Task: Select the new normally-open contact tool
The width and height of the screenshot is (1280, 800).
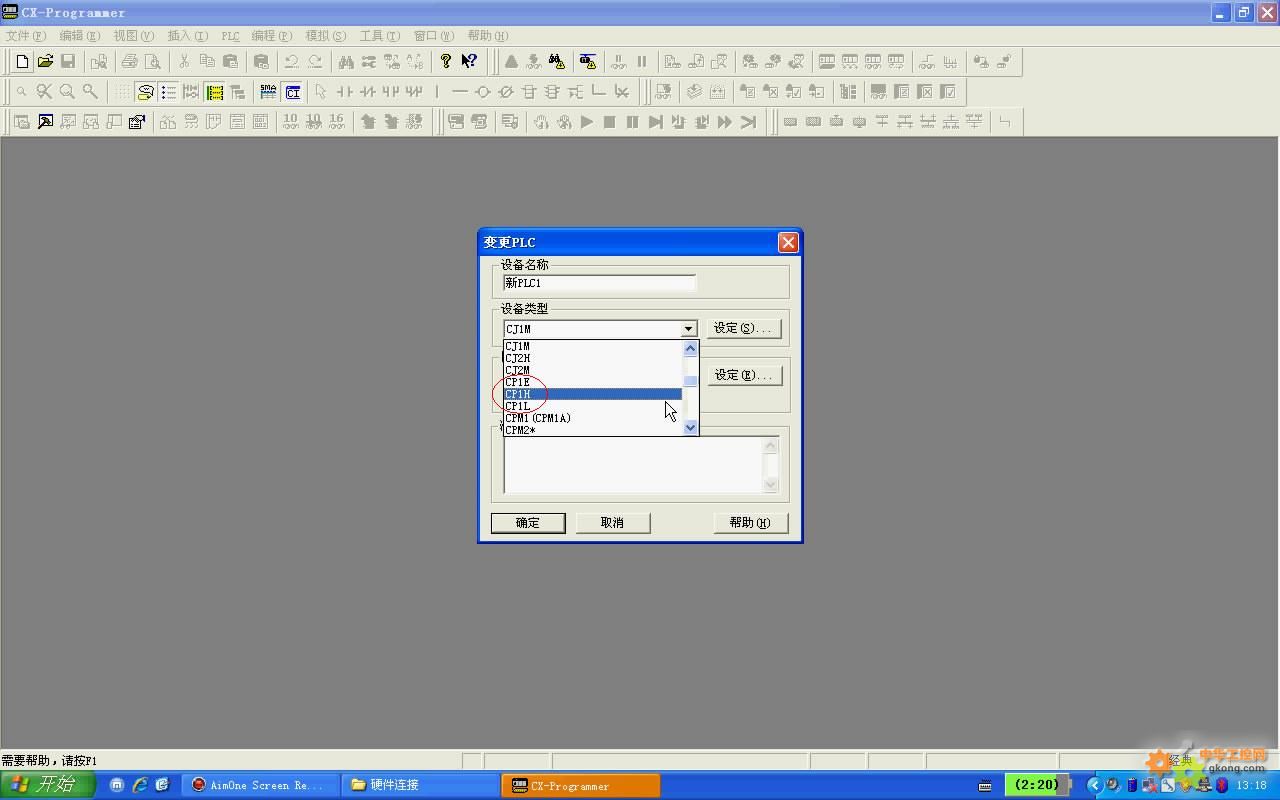Action: tap(345, 92)
